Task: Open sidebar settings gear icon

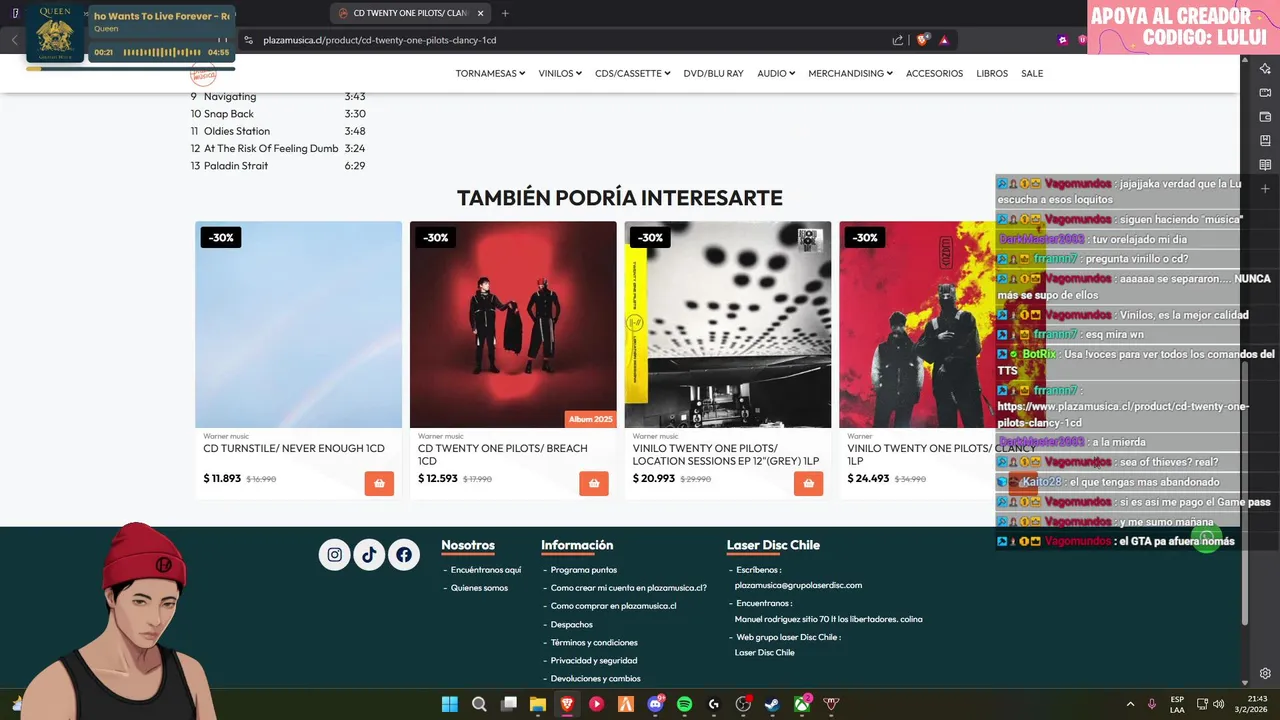Action: pyautogui.click(x=1265, y=673)
